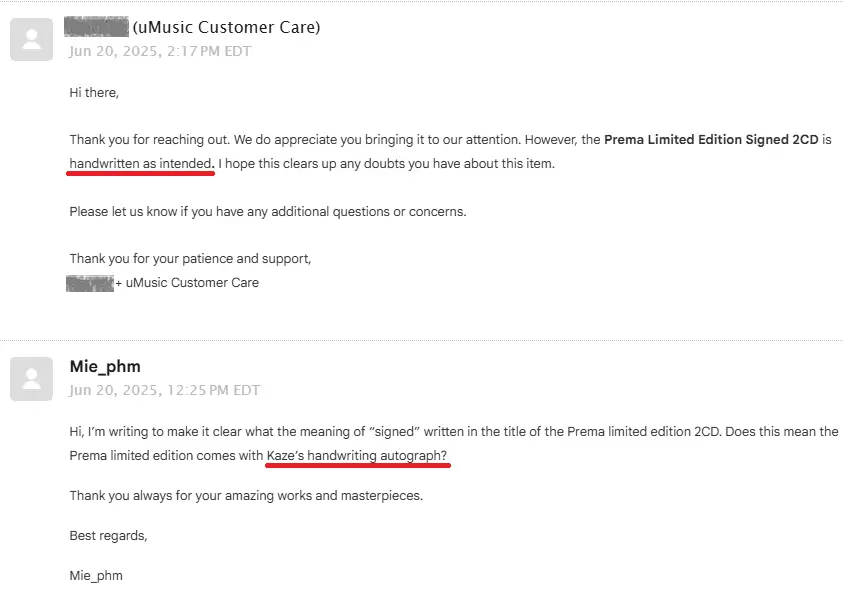Click the bold Prema Limited Edition Signed 2CD text

click(711, 140)
